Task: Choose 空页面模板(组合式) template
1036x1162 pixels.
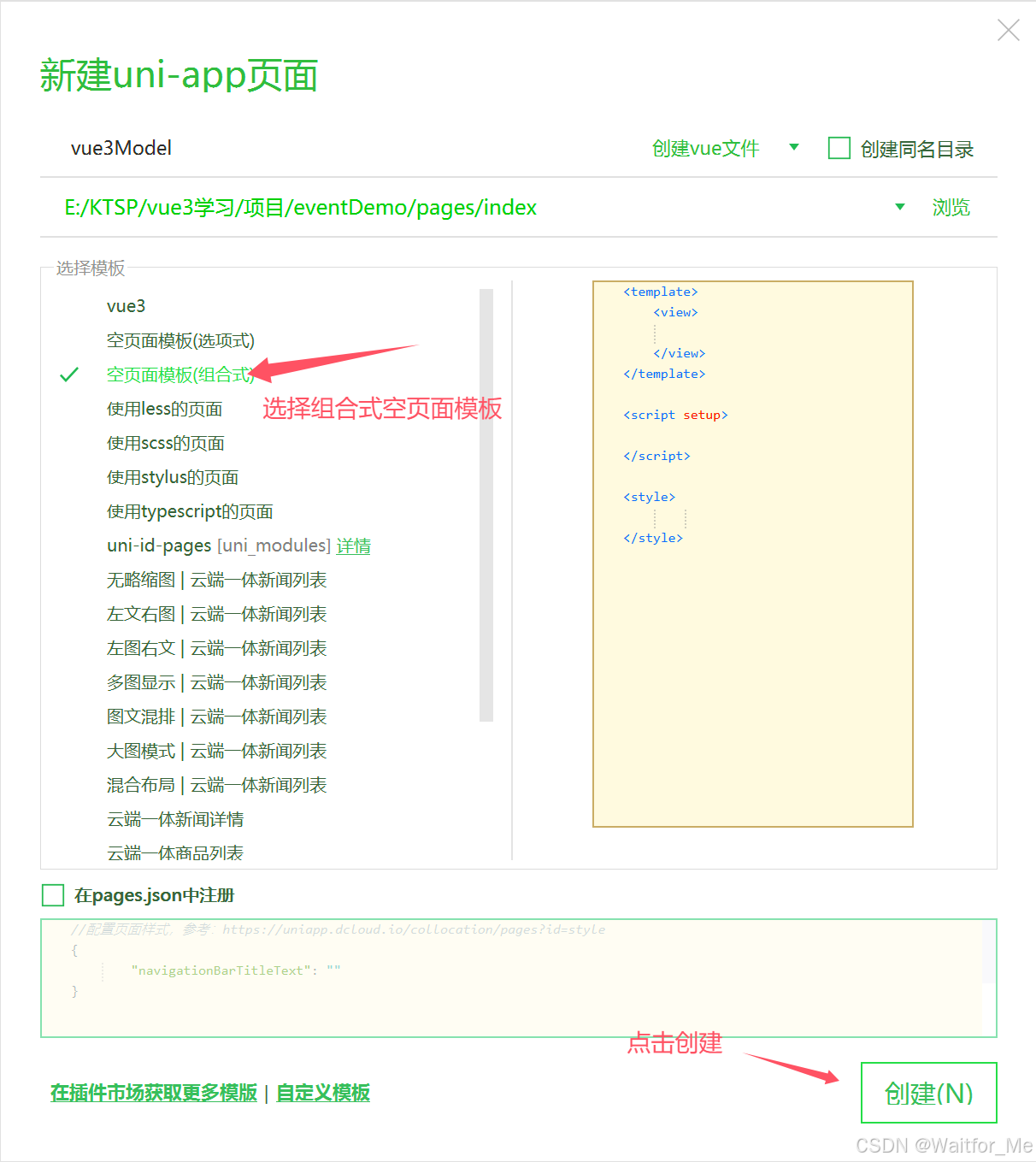Action: (180, 375)
